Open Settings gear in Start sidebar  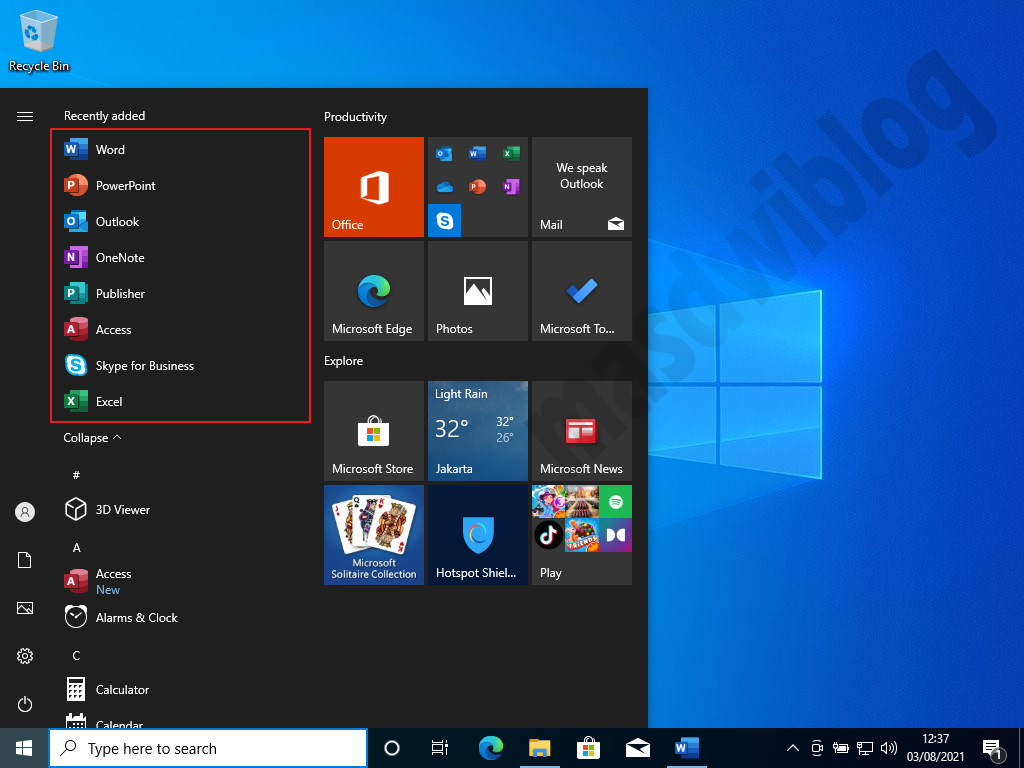coord(25,656)
